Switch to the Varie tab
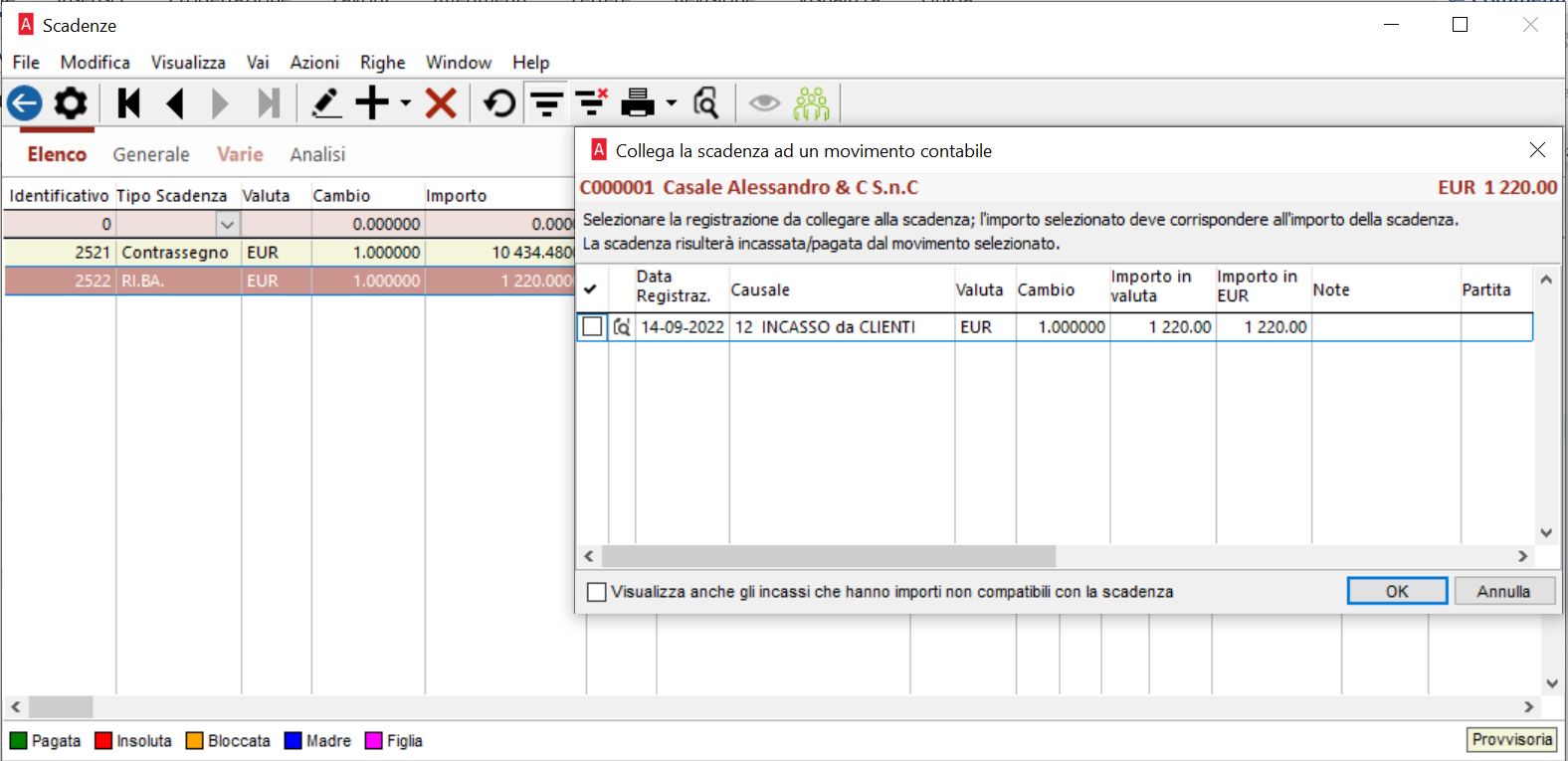This screenshot has width=1568, height=761. pos(240,154)
